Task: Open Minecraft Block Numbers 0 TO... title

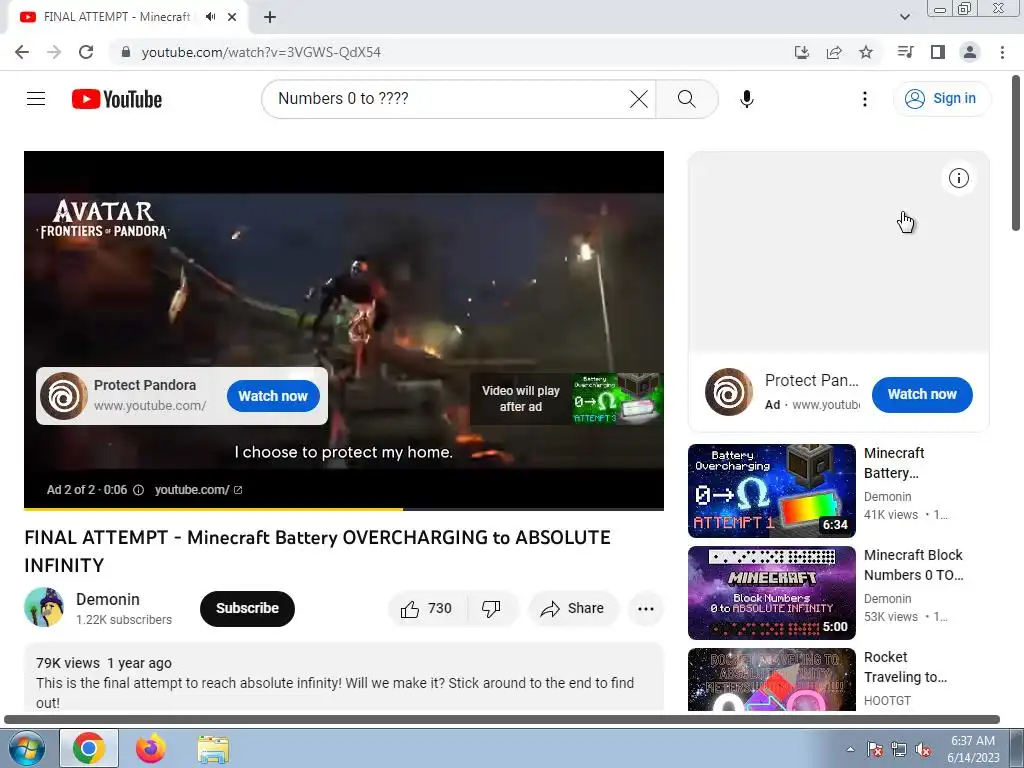Action: 913,565
